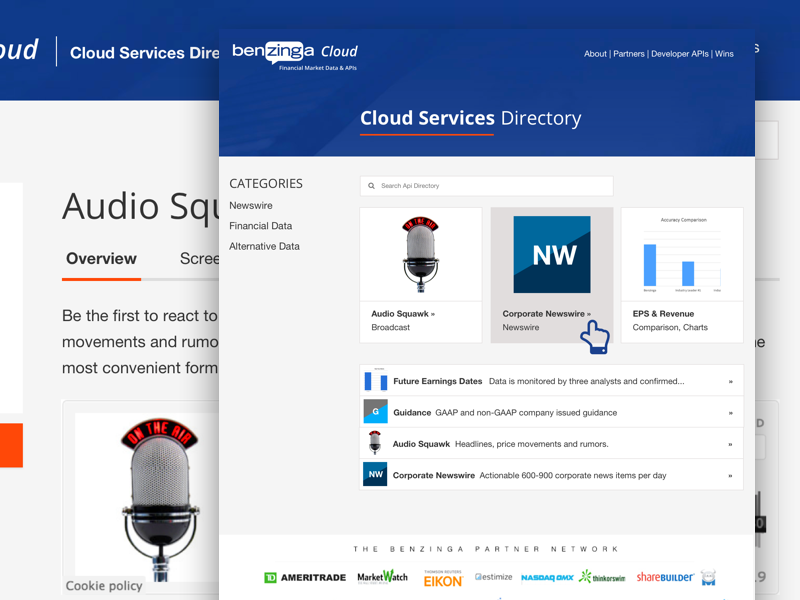Viewport: 800px width, 600px height.
Task: Open the Corporate Newswire NW card
Action: 552,275
